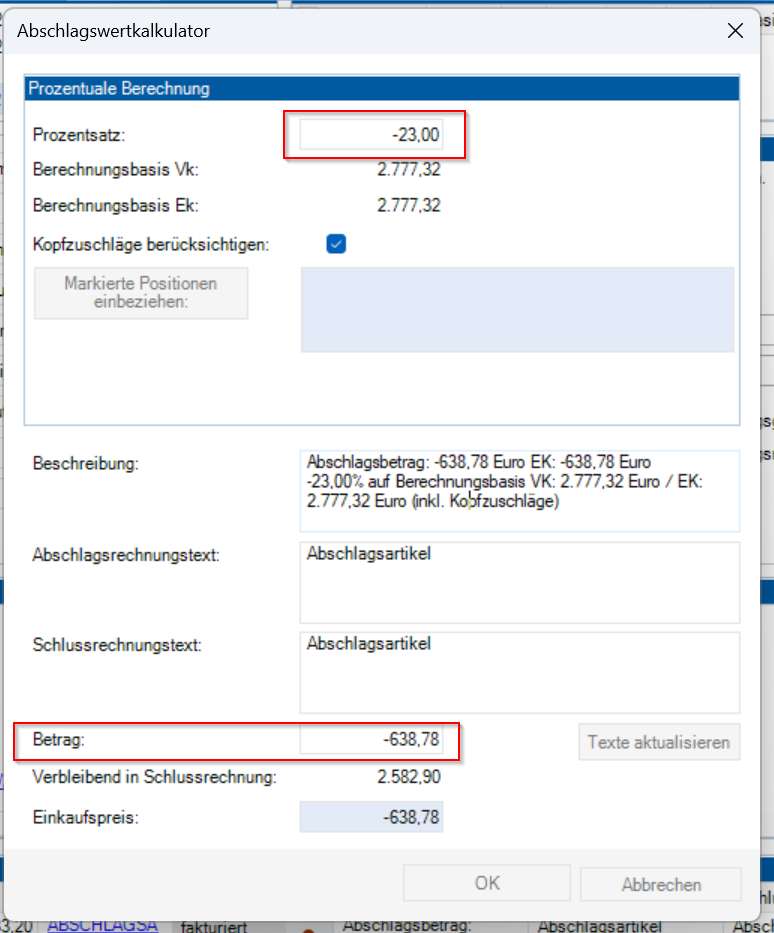
Task: Close the Abschlagswertkalkulator dialog
Action: (x=735, y=31)
